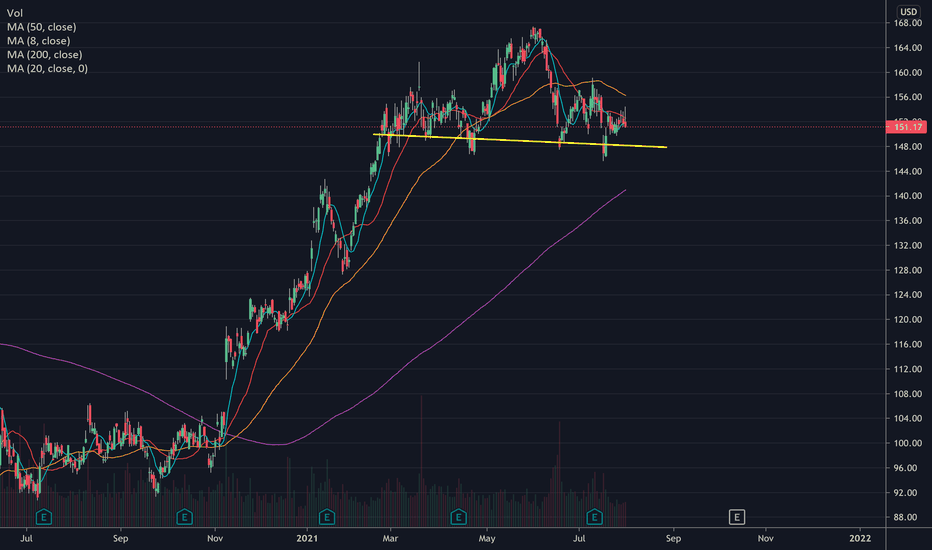
Task: Click the 124.00 price axis label
Action: point(908,294)
